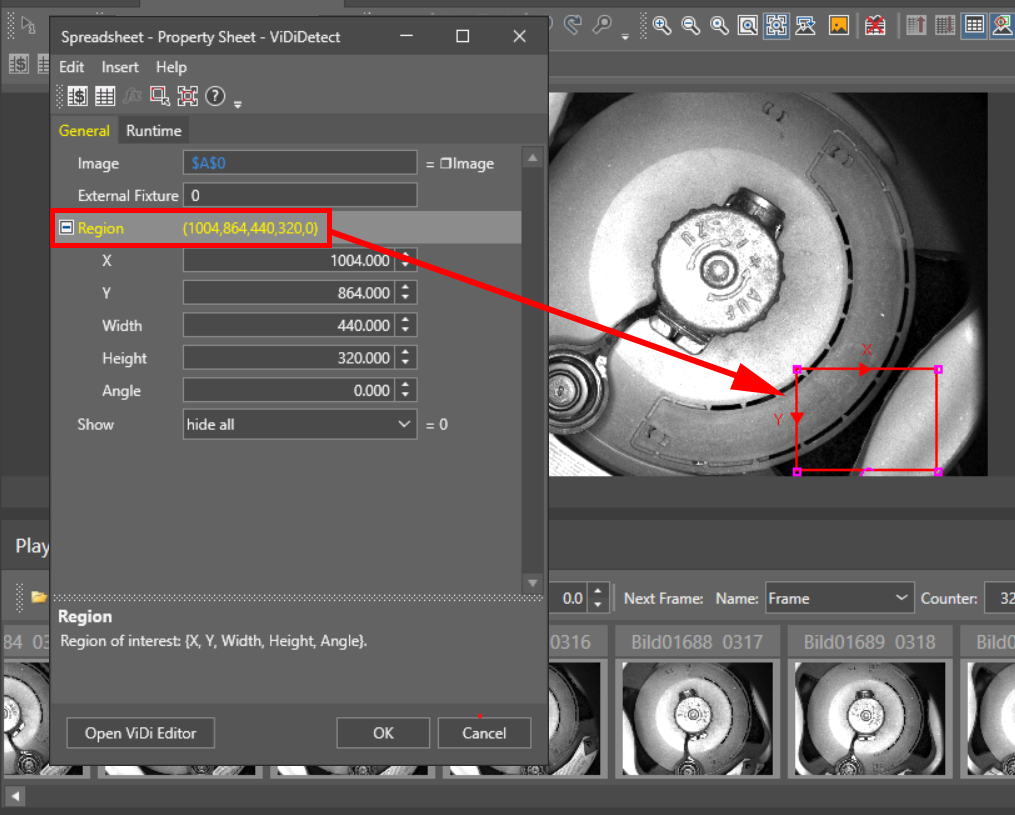This screenshot has width=1015, height=815.
Task: Click the zoom out magnifier icon
Action: coord(690,26)
